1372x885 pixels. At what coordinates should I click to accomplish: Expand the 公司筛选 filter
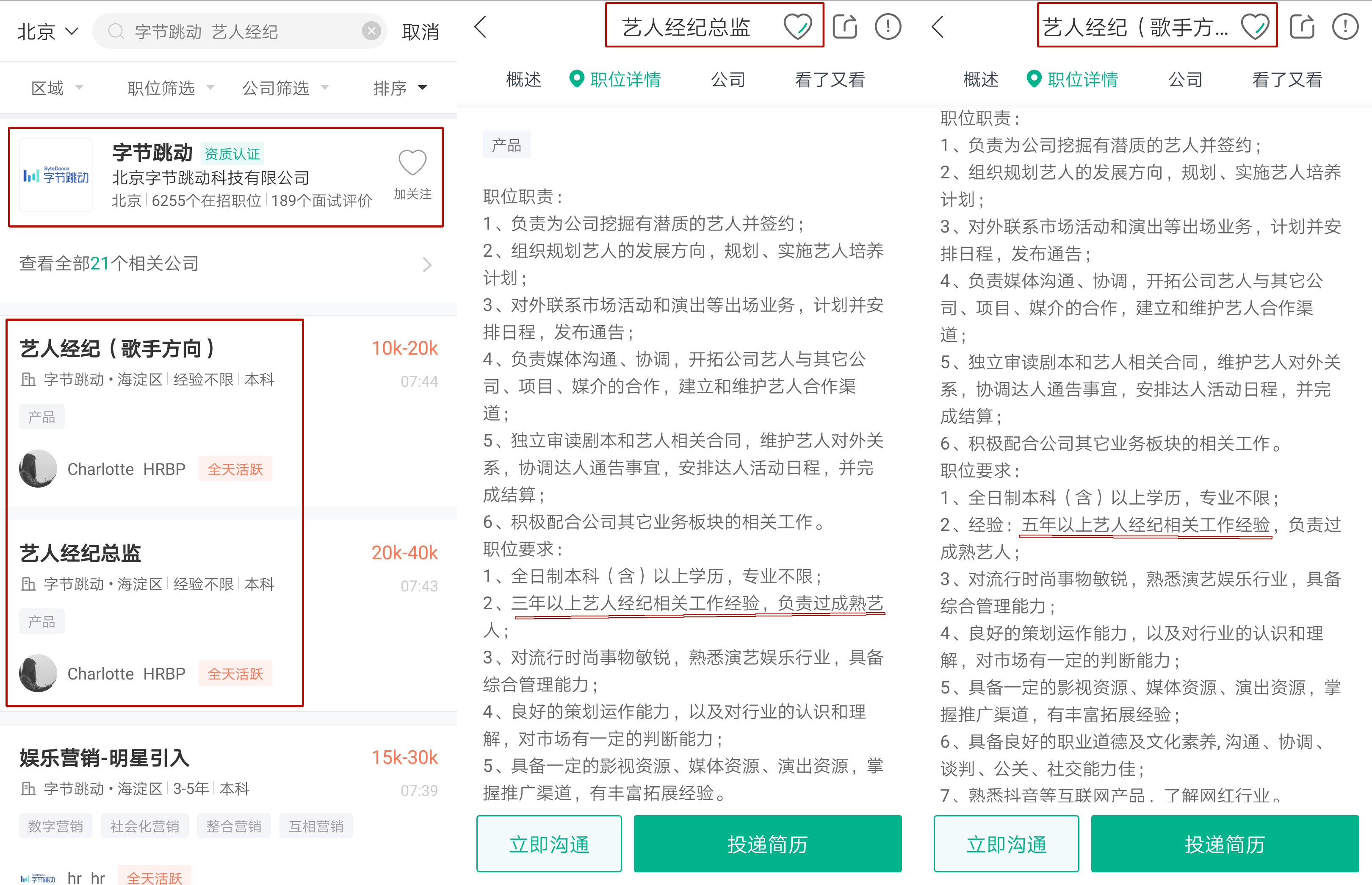click(x=285, y=88)
